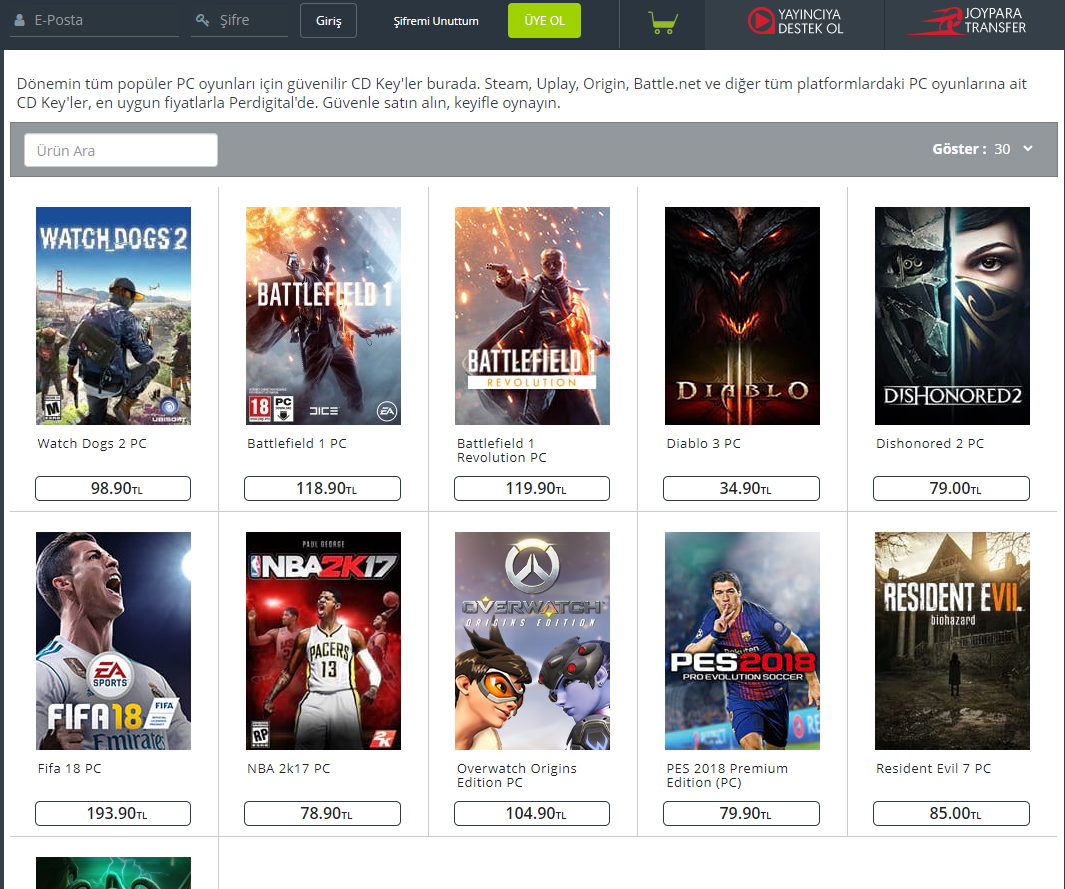Click the 79.90 TL price button
Viewport: 1065px width, 889px height.
pyautogui.click(x=742, y=814)
